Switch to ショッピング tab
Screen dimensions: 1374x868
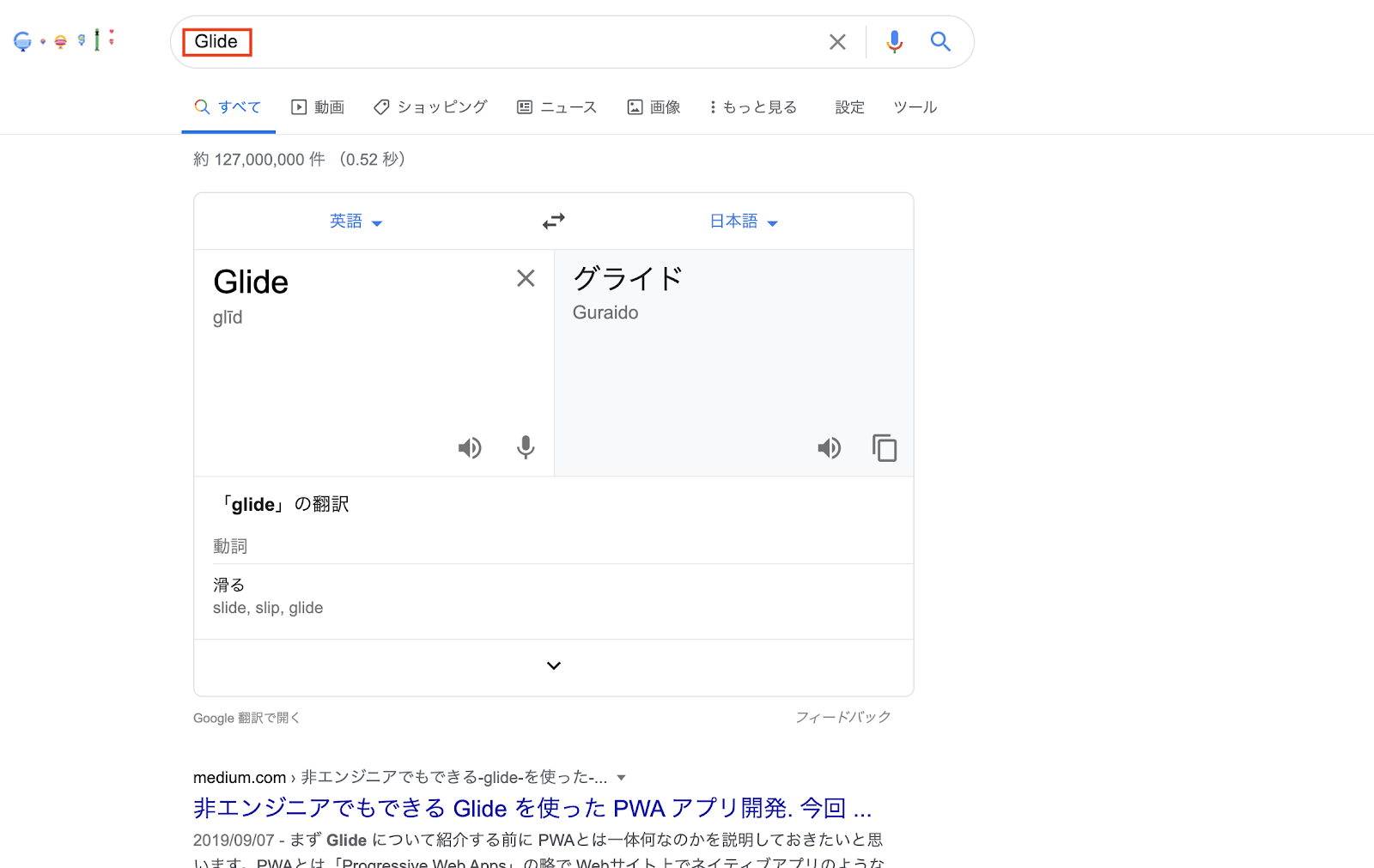coord(430,107)
